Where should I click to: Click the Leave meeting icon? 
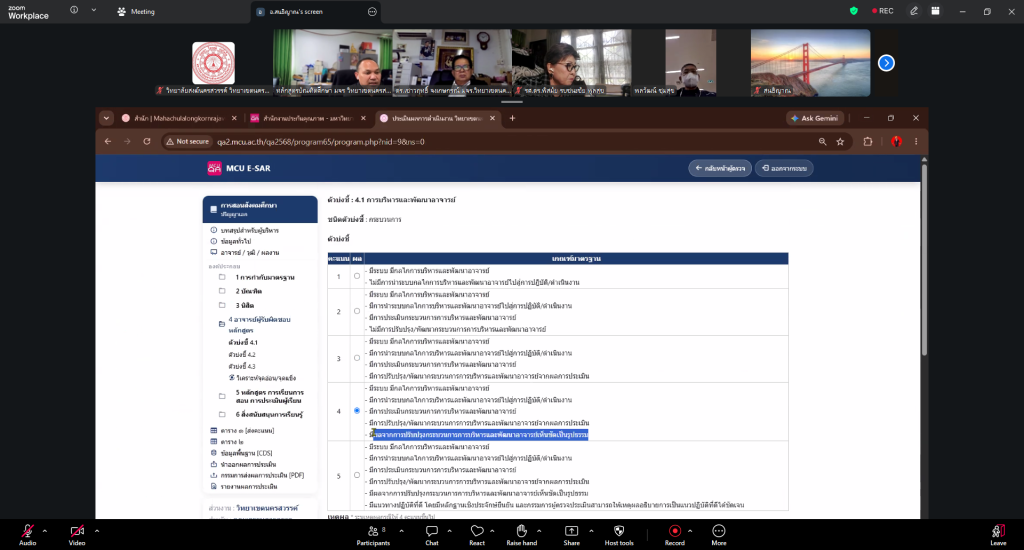click(998, 531)
